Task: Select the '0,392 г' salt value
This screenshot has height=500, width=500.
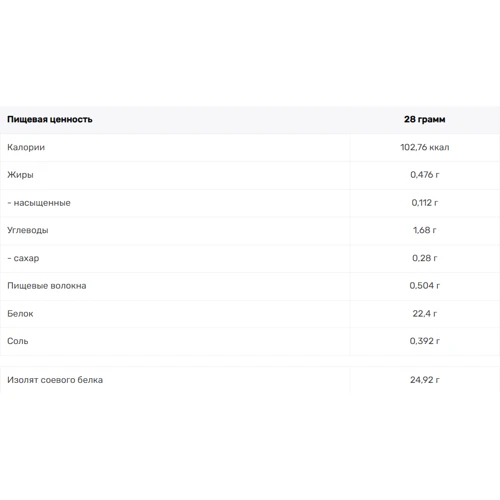Action: [x=424, y=341]
